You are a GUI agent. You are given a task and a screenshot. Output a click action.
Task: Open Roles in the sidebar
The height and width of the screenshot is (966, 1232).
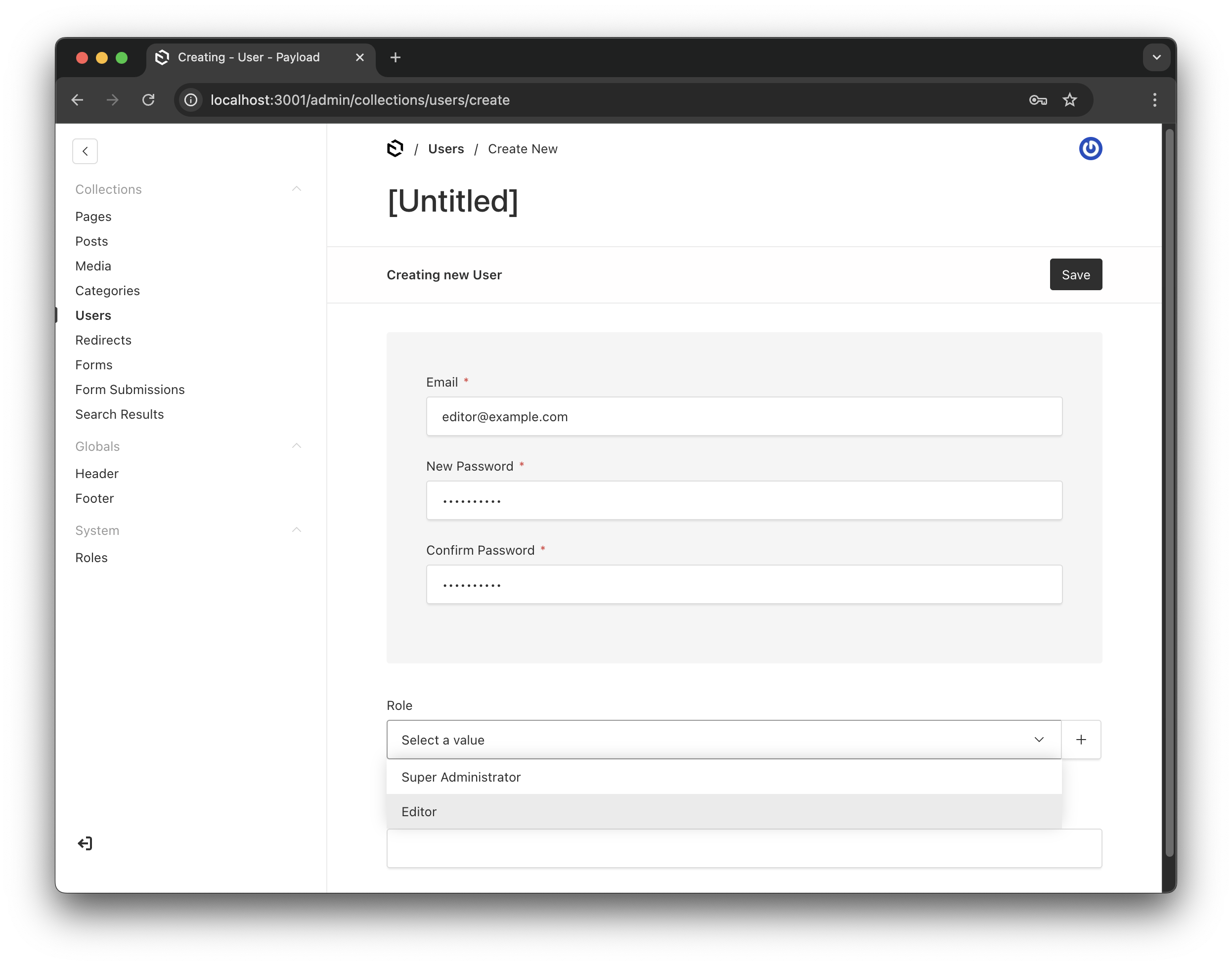click(x=91, y=557)
